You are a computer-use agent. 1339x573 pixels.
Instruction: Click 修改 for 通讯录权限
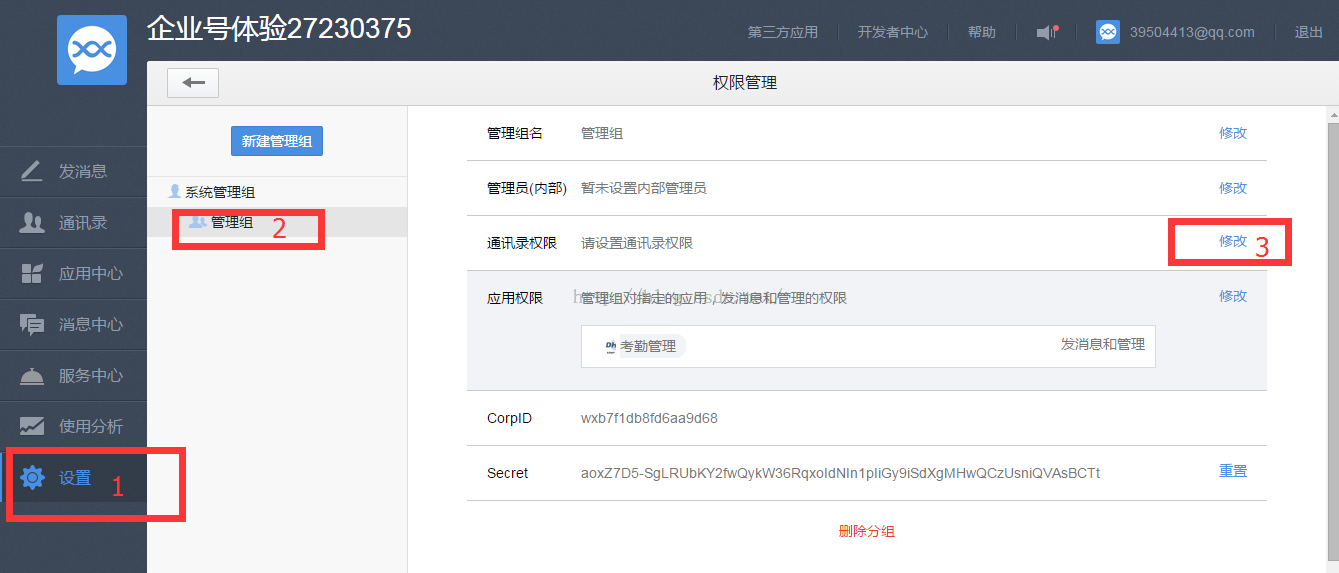(x=1233, y=241)
